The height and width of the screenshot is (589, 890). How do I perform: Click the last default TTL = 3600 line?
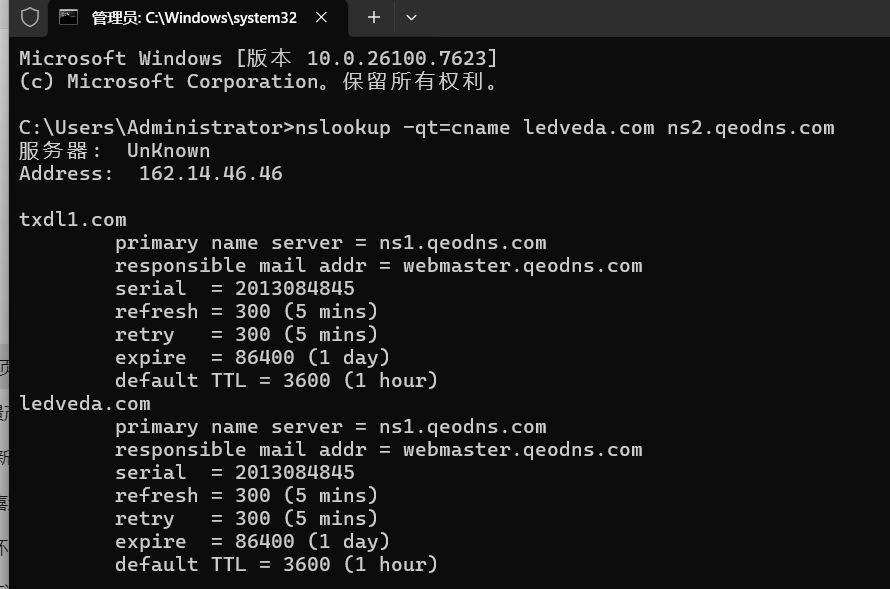(x=276, y=565)
